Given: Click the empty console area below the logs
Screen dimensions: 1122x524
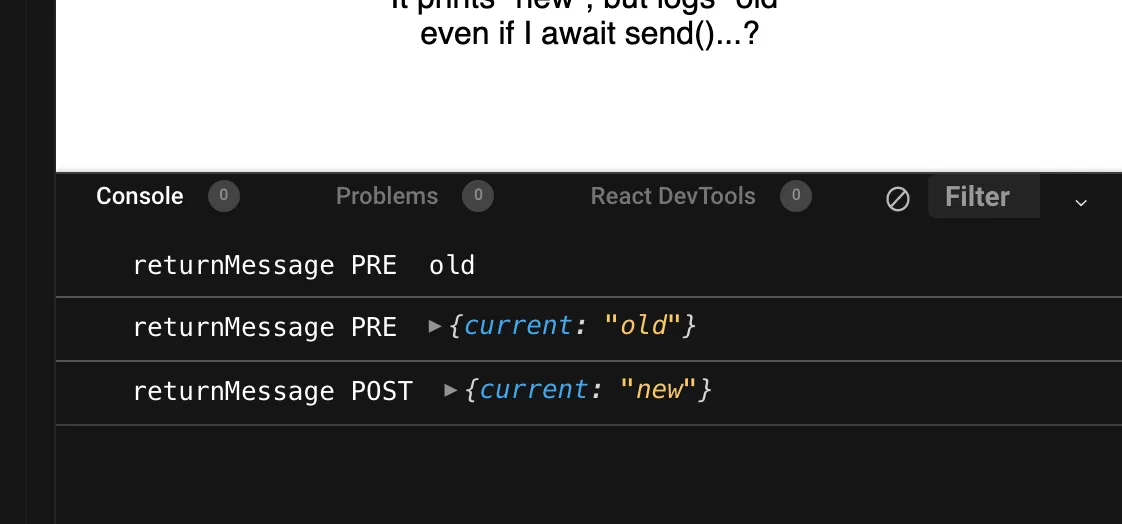Looking at the screenshot, I should tap(589, 475).
